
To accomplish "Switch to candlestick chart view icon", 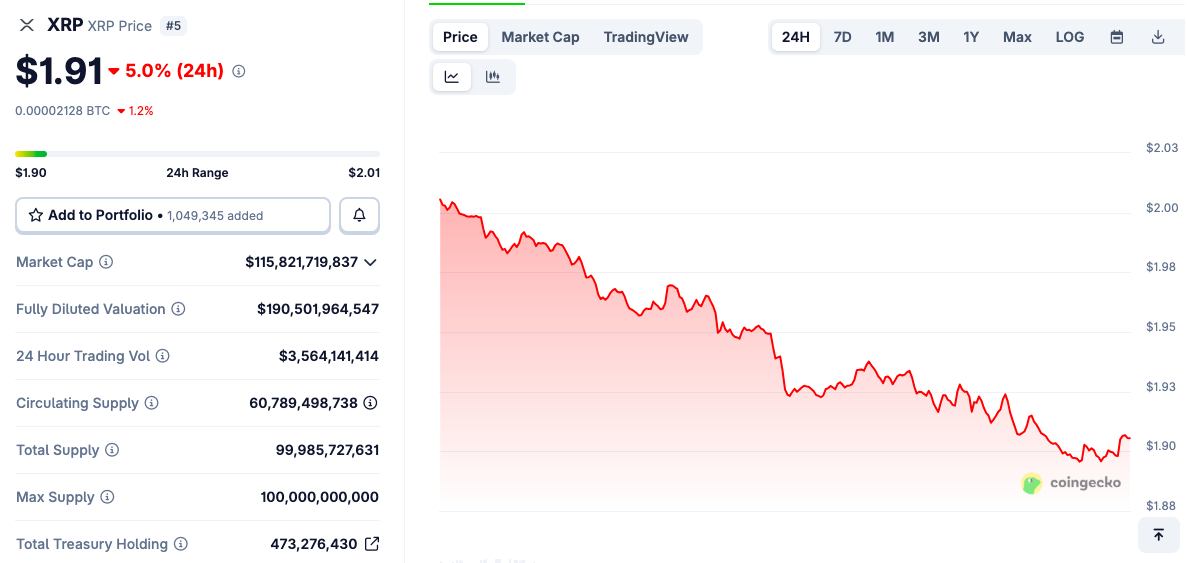I will coord(493,77).
